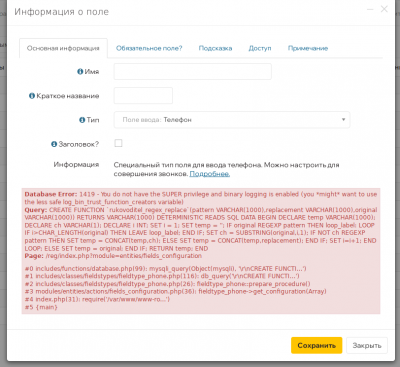Image resolution: width=400 pixels, height=367 pixels.
Task: Follow the Подробнее link
Action: pos(210,174)
